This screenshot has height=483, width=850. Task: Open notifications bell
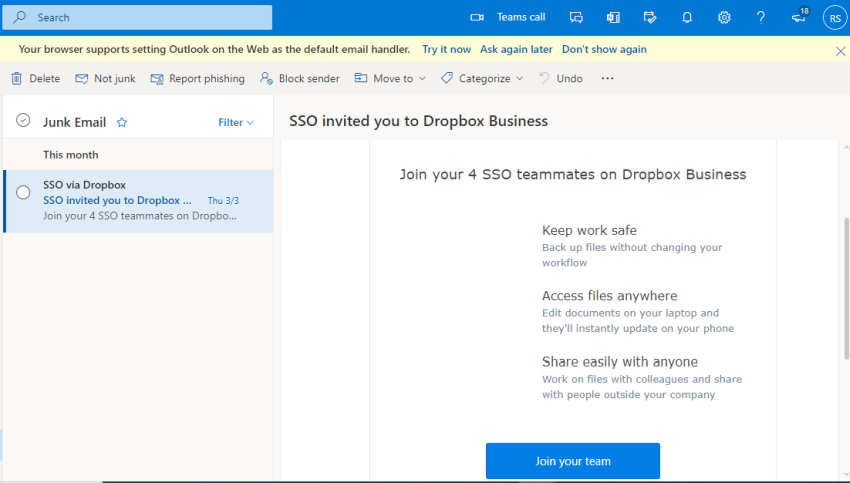[687, 17]
